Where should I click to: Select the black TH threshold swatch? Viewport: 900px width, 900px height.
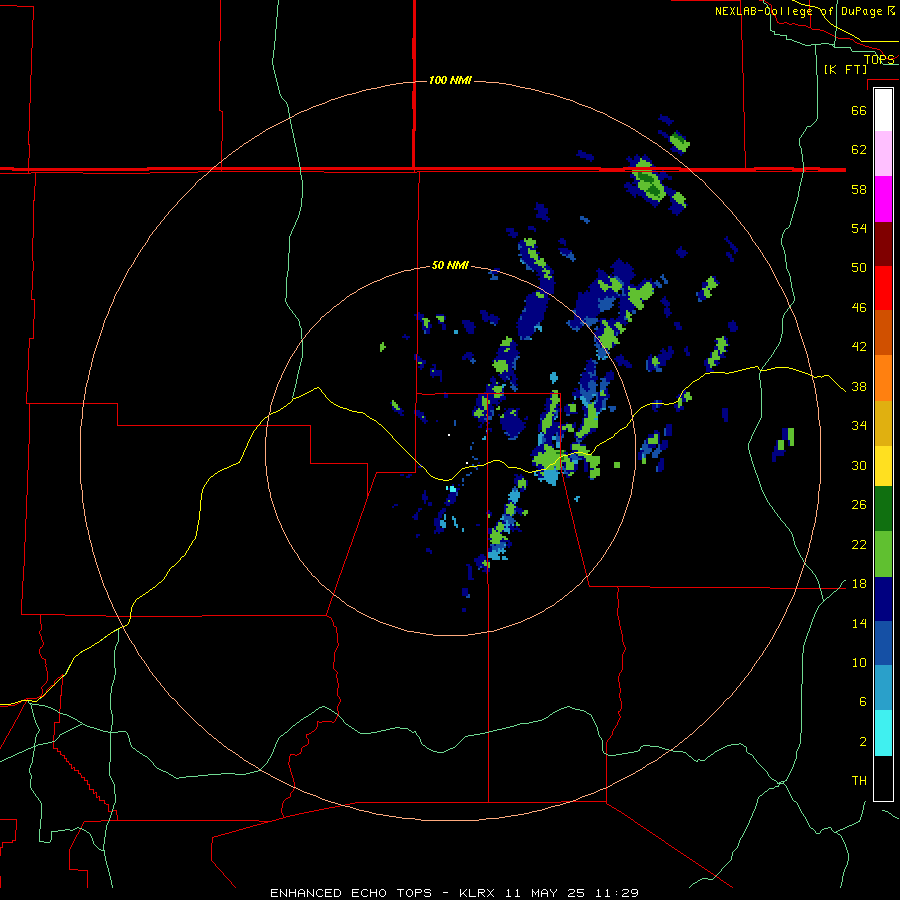coord(883,778)
